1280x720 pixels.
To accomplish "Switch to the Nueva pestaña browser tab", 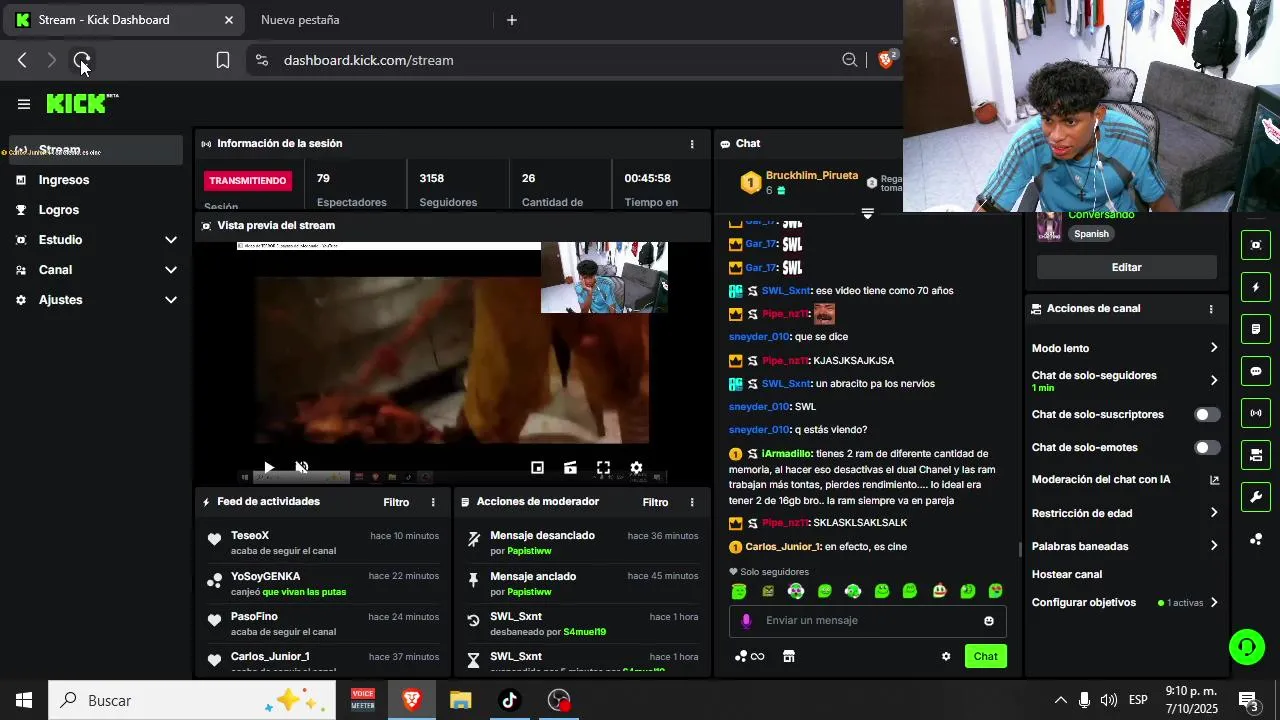I will click(370, 20).
